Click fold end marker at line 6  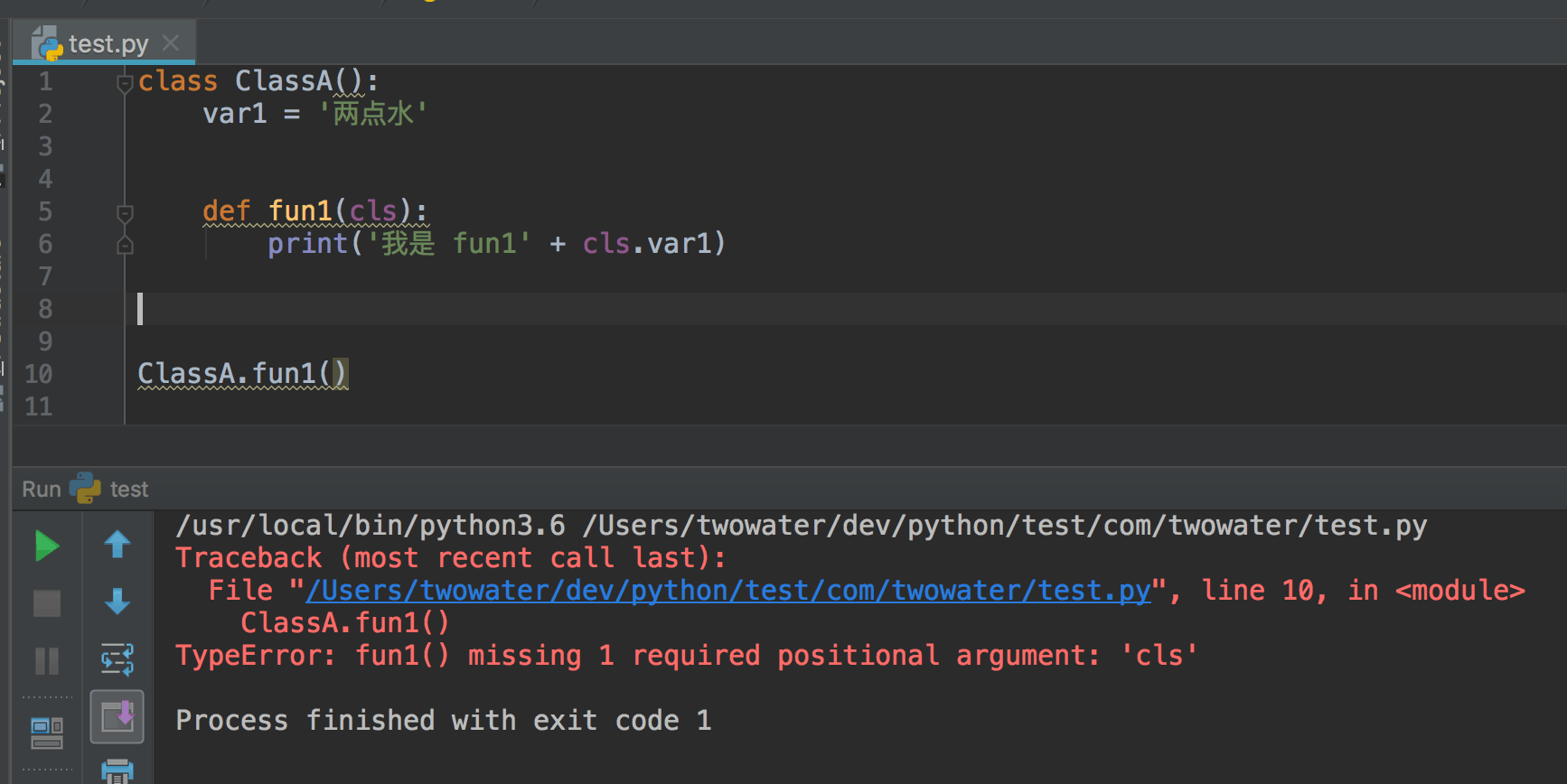(x=125, y=245)
